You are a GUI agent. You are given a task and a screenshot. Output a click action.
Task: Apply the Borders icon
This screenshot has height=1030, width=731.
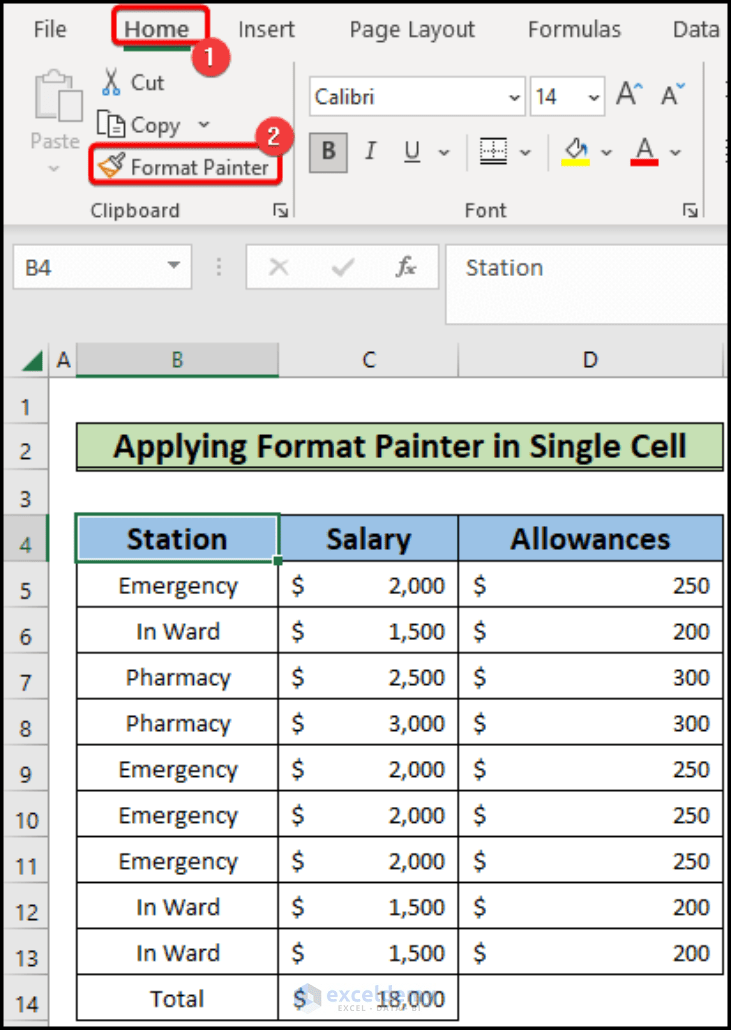493,152
